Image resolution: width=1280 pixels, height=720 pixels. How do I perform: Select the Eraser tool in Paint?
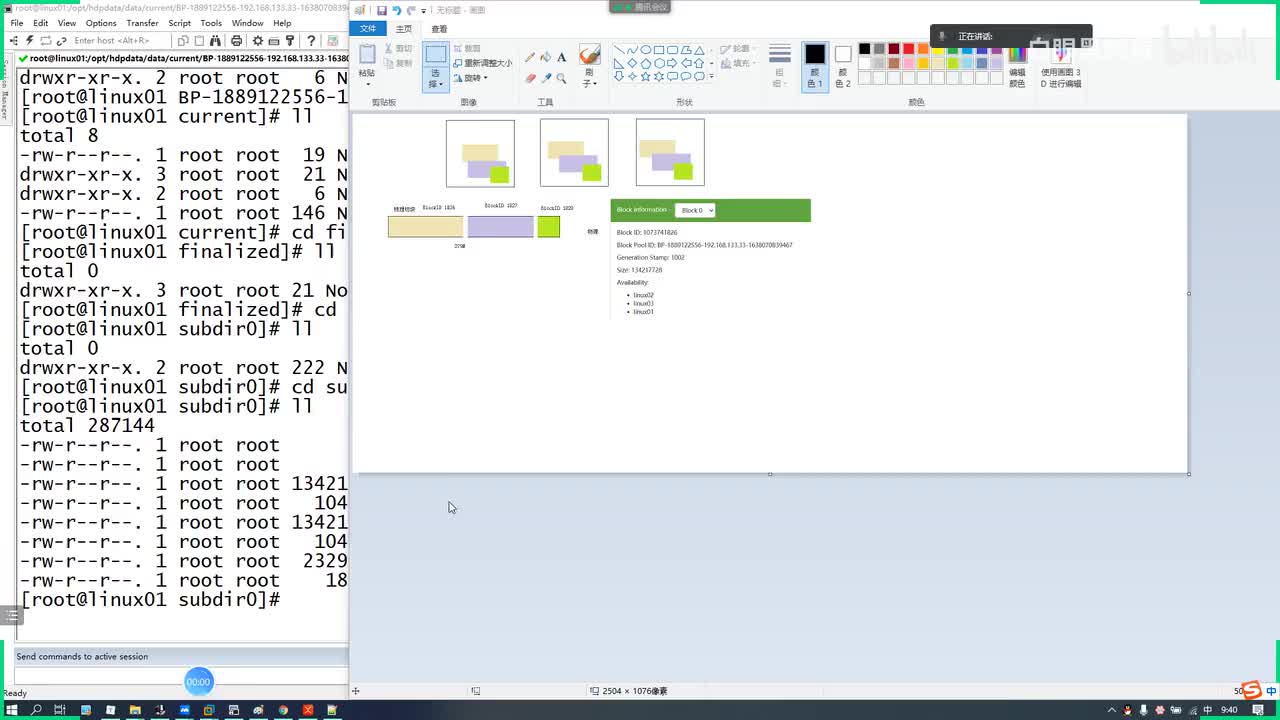(x=530, y=77)
